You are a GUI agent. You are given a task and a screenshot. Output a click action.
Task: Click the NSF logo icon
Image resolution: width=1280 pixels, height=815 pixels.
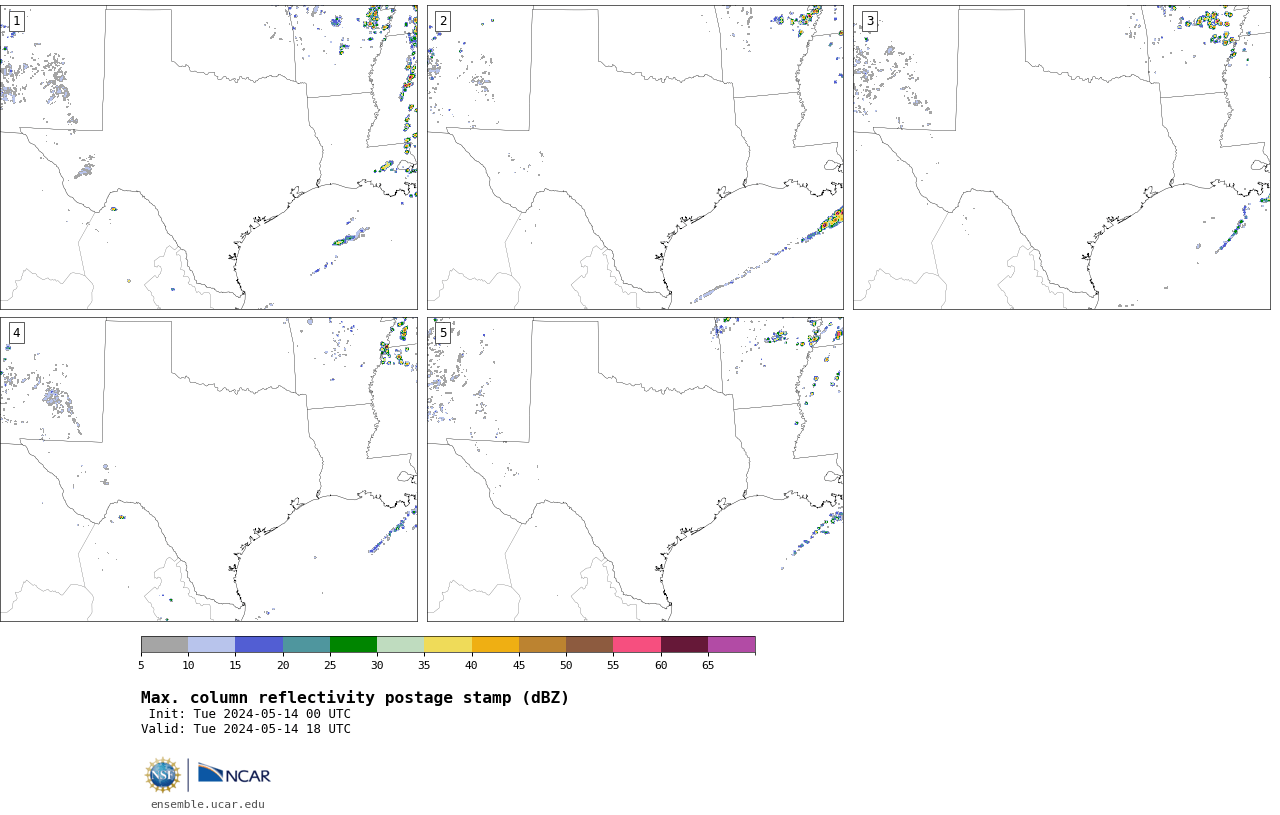pos(163,775)
